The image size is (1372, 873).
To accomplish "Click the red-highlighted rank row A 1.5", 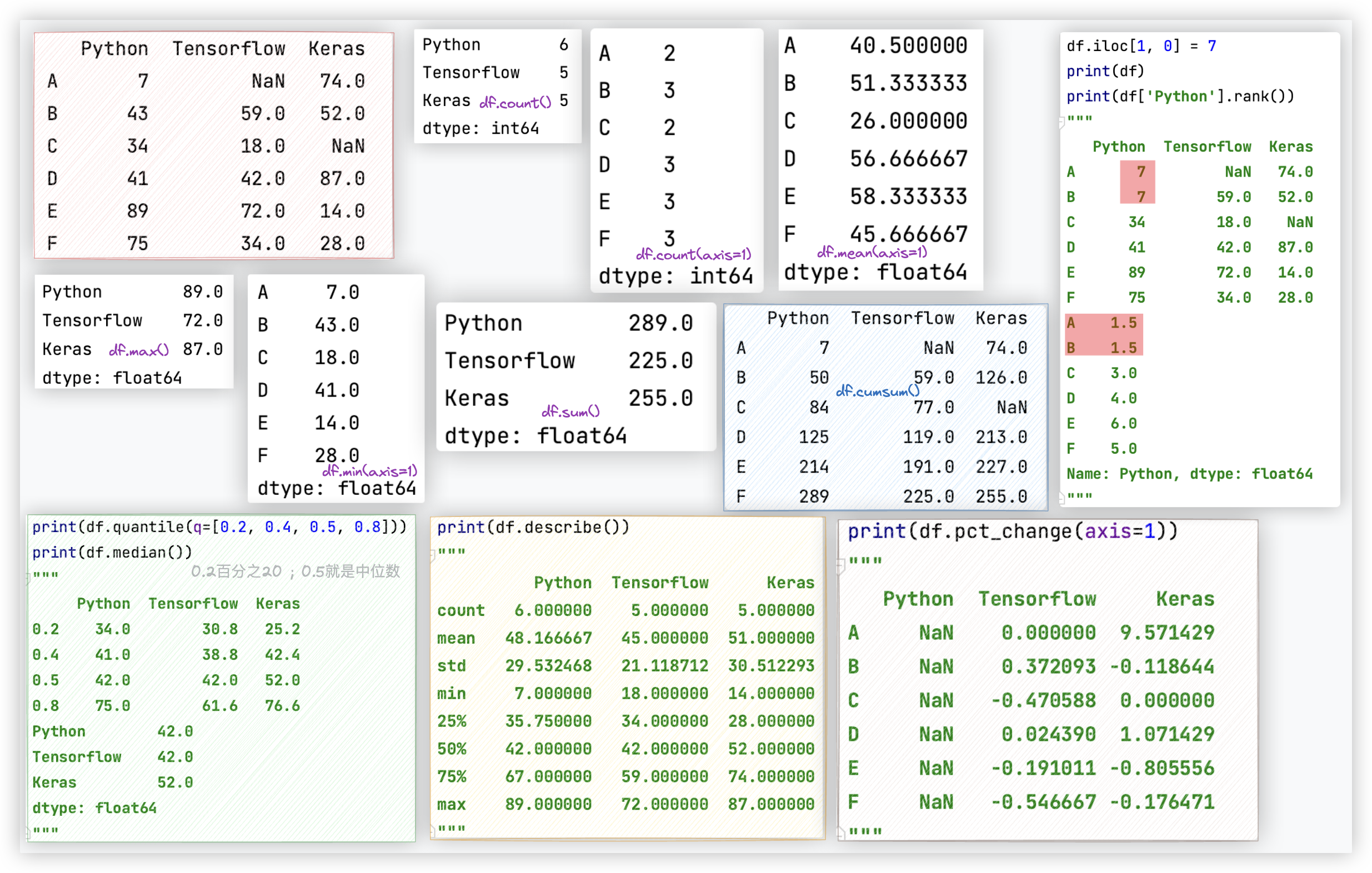I will pyautogui.click(x=1103, y=323).
